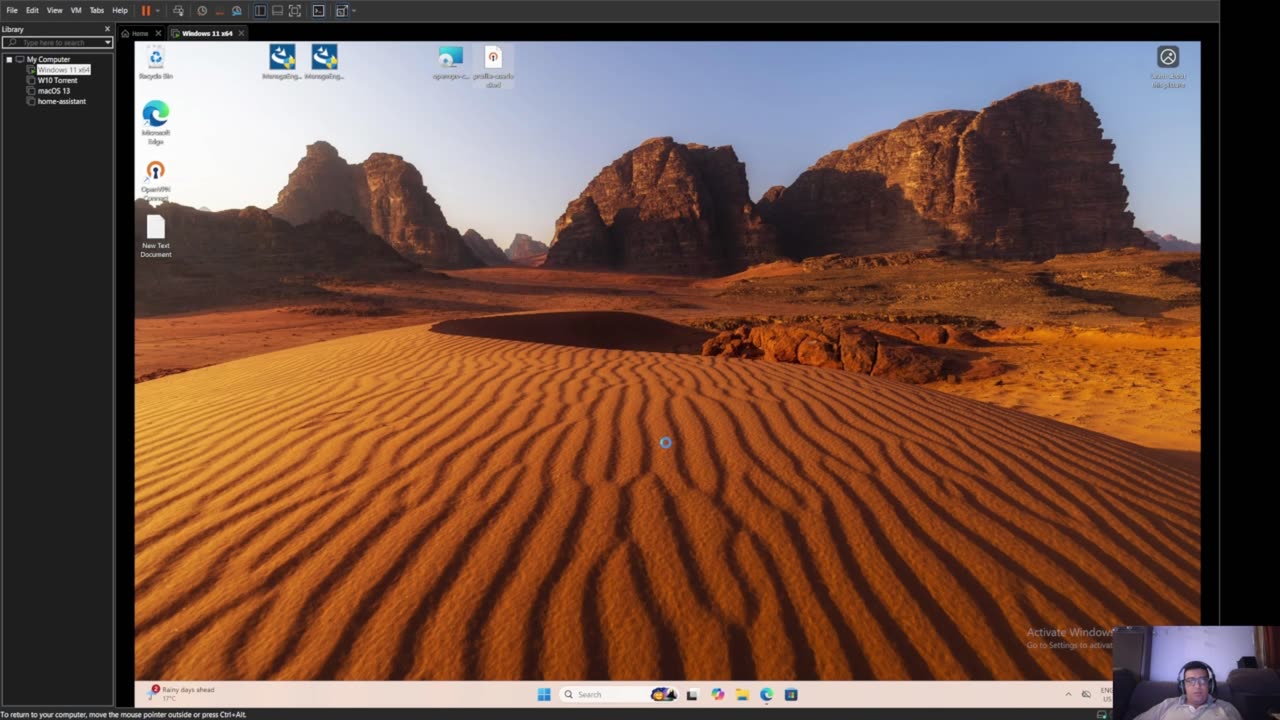1280x720 pixels.
Task: Open the Library search dropdown arrow
Action: pos(108,42)
